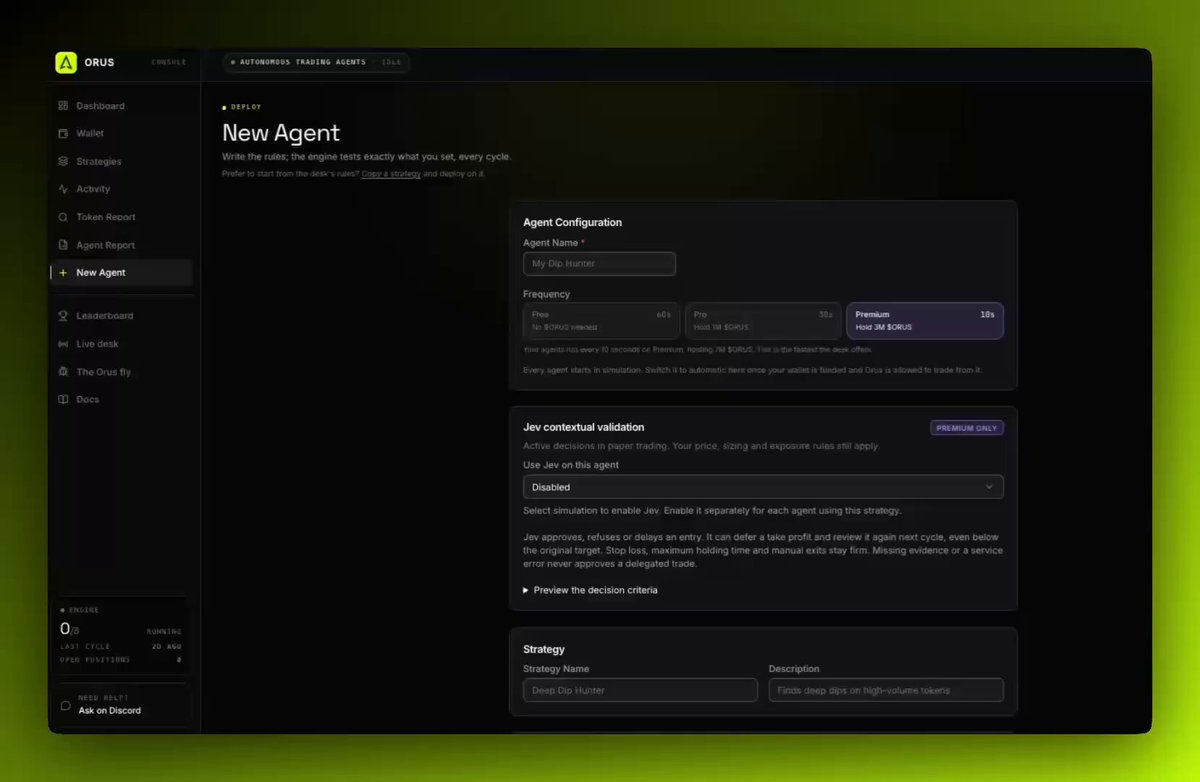The height and width of the screenshot is (782, 1200).
Task: Click the Activity pulse icon
Action: coord(63,189)
